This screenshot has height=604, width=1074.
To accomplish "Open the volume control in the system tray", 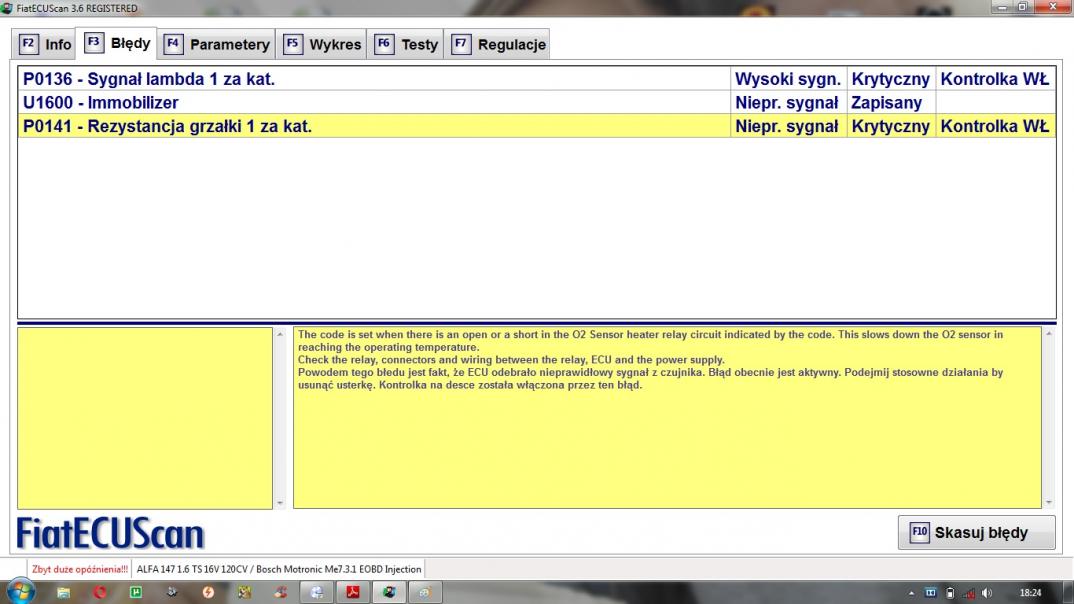I will (986, 593).
